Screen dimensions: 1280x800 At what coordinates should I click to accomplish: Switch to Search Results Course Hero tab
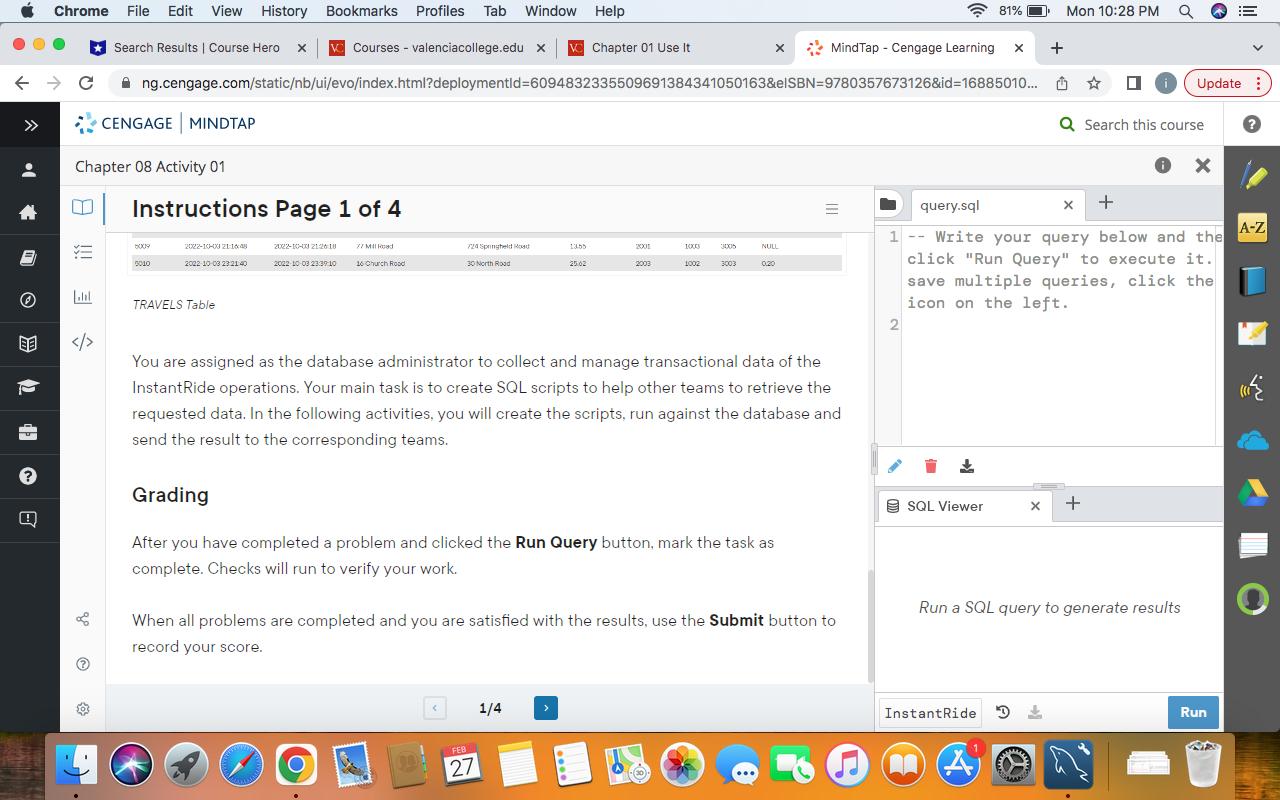click(x=196, y=47)
